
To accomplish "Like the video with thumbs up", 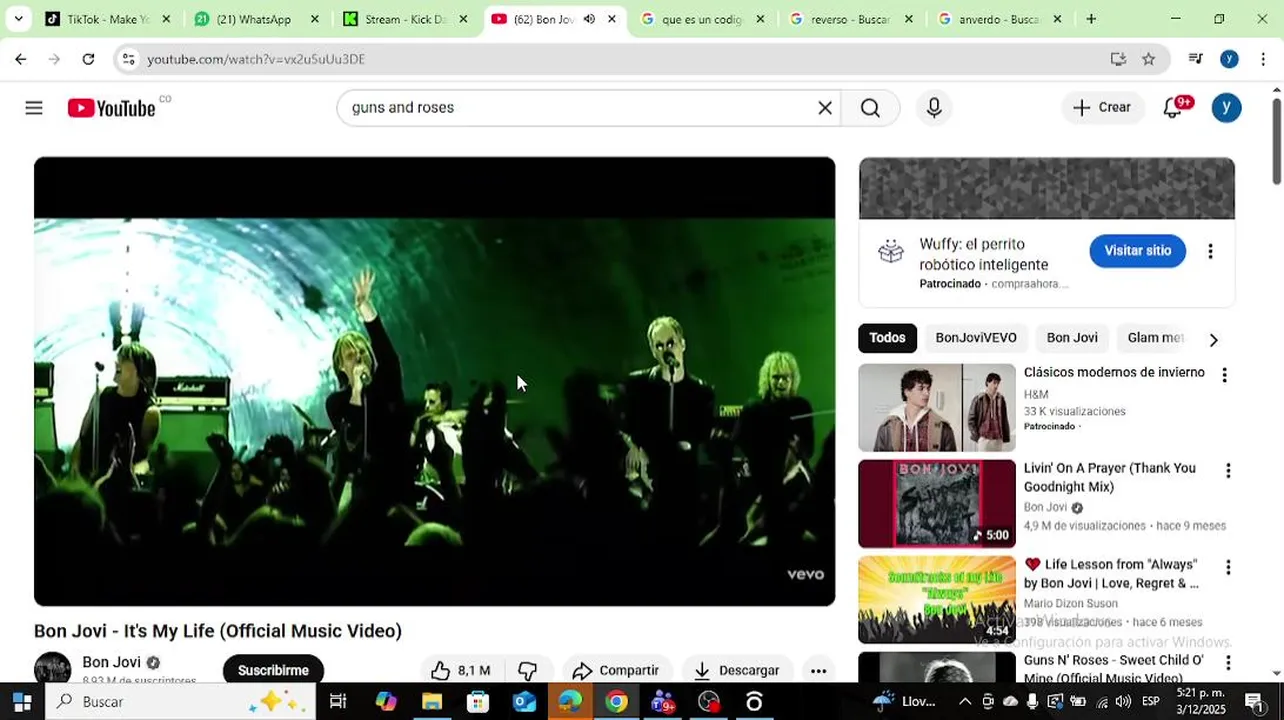I will click(460, 670).
